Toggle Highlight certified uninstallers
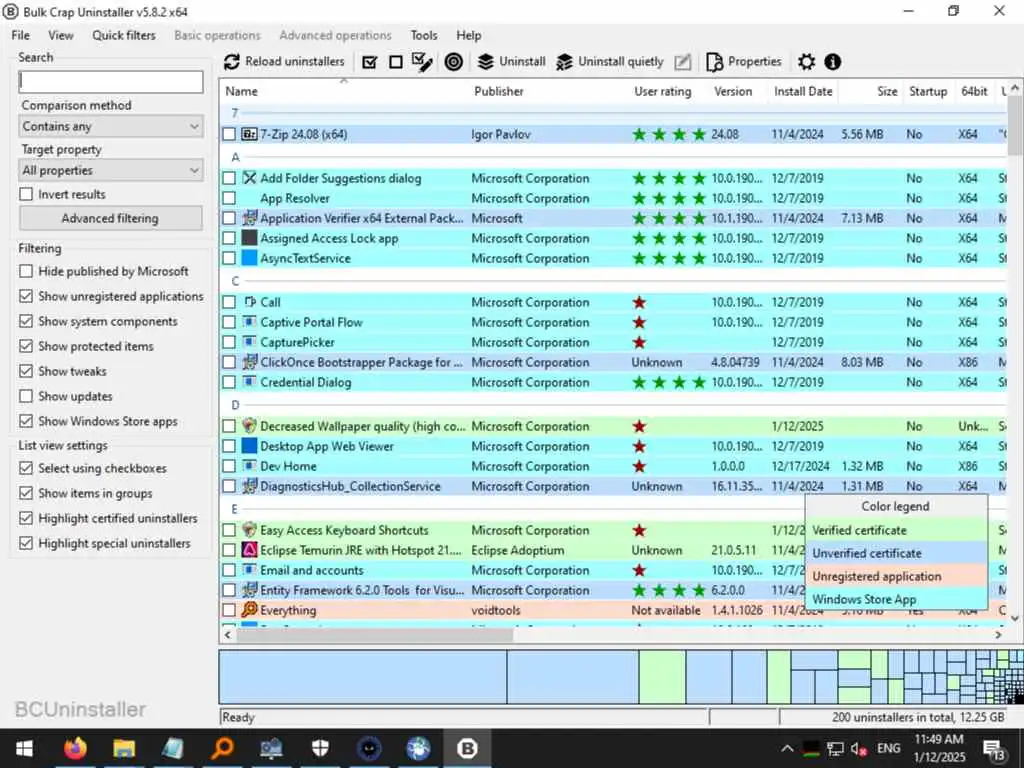 coord(26,519)
